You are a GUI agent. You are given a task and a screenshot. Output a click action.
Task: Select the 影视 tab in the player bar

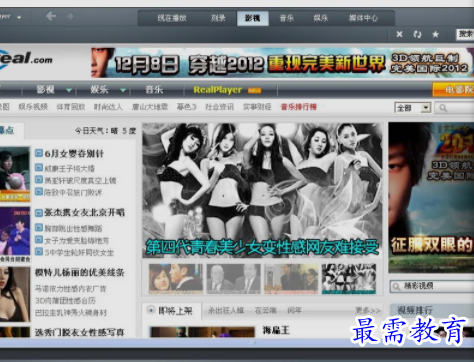click(x=252, y=18)
